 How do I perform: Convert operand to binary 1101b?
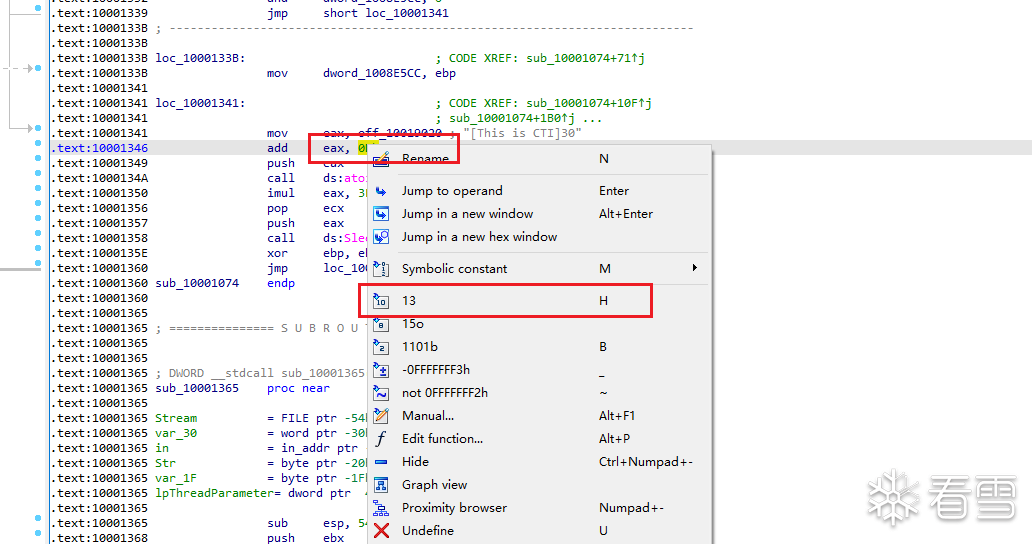[x=419, y=347]
